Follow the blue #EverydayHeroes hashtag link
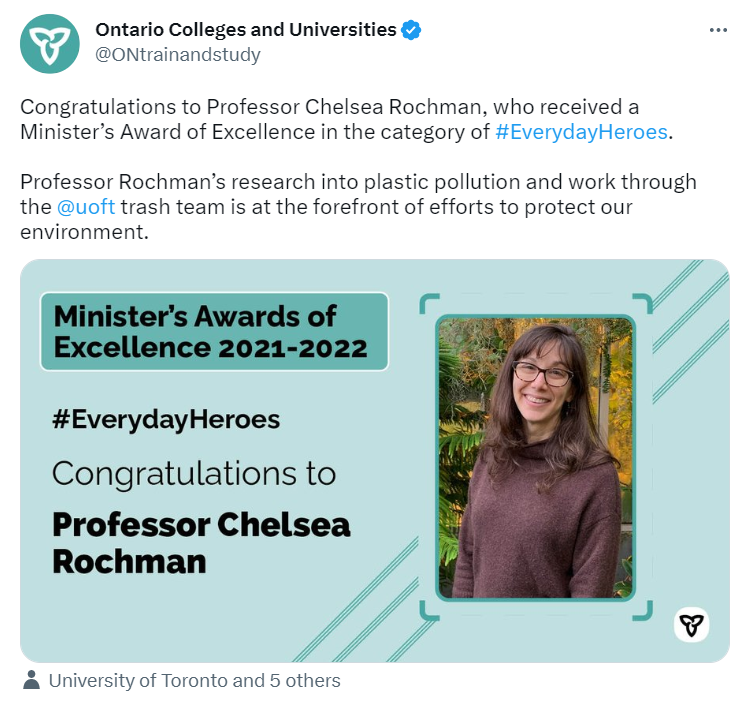The image size is (750, 702). point(581,132)
